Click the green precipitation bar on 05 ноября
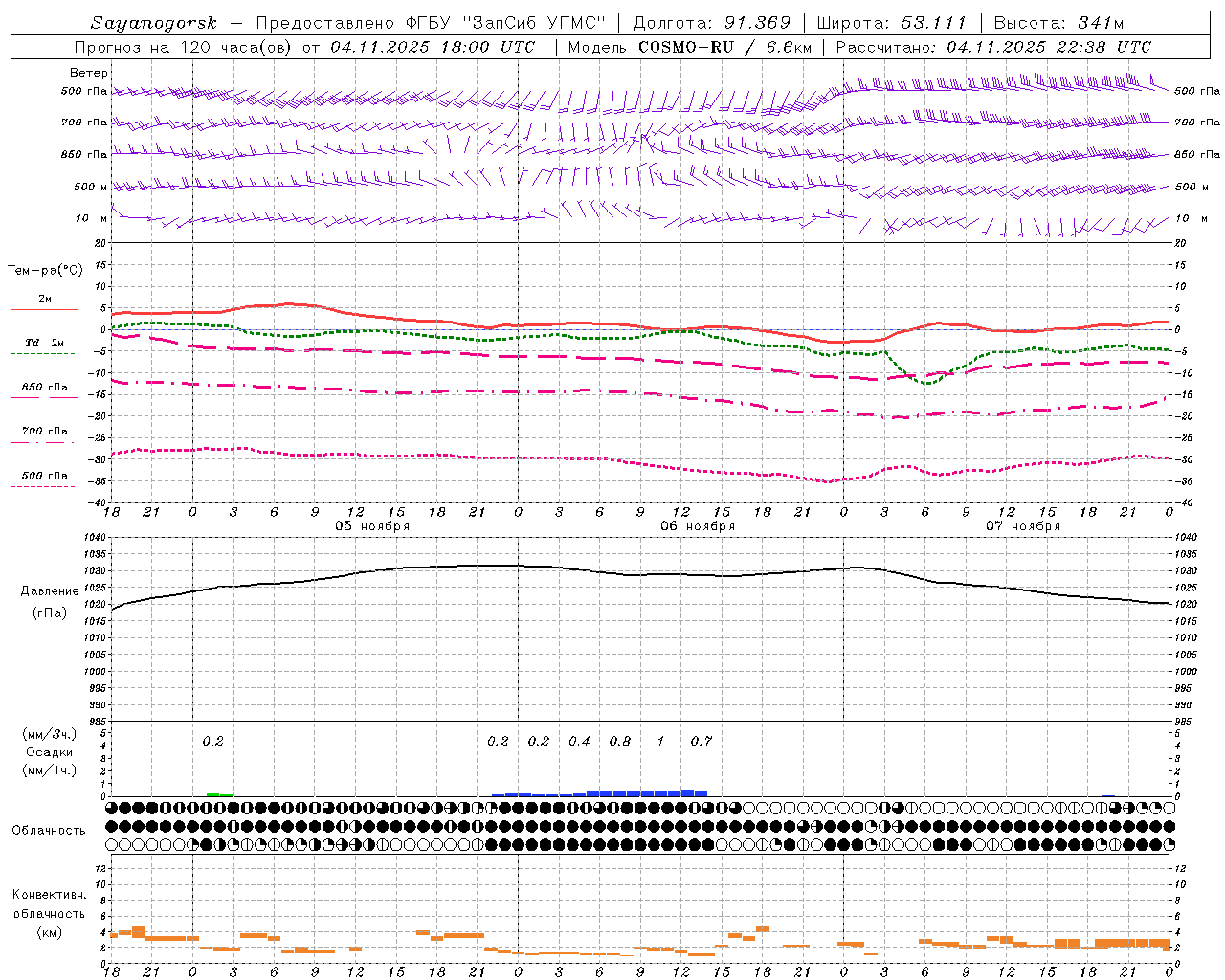Image resolution: width=1225 pixels, height=980 pixels. click(220, 794)
